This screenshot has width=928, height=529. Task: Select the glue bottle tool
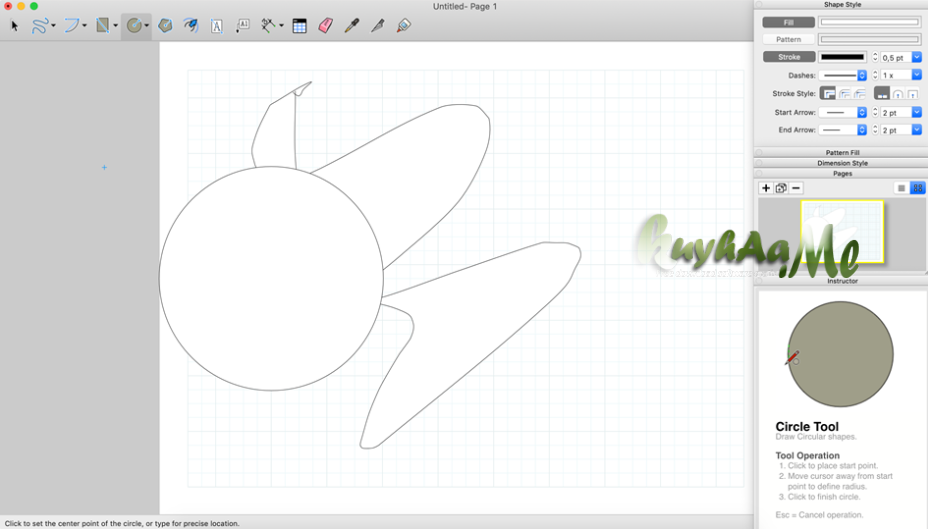(x=404, y=25)
